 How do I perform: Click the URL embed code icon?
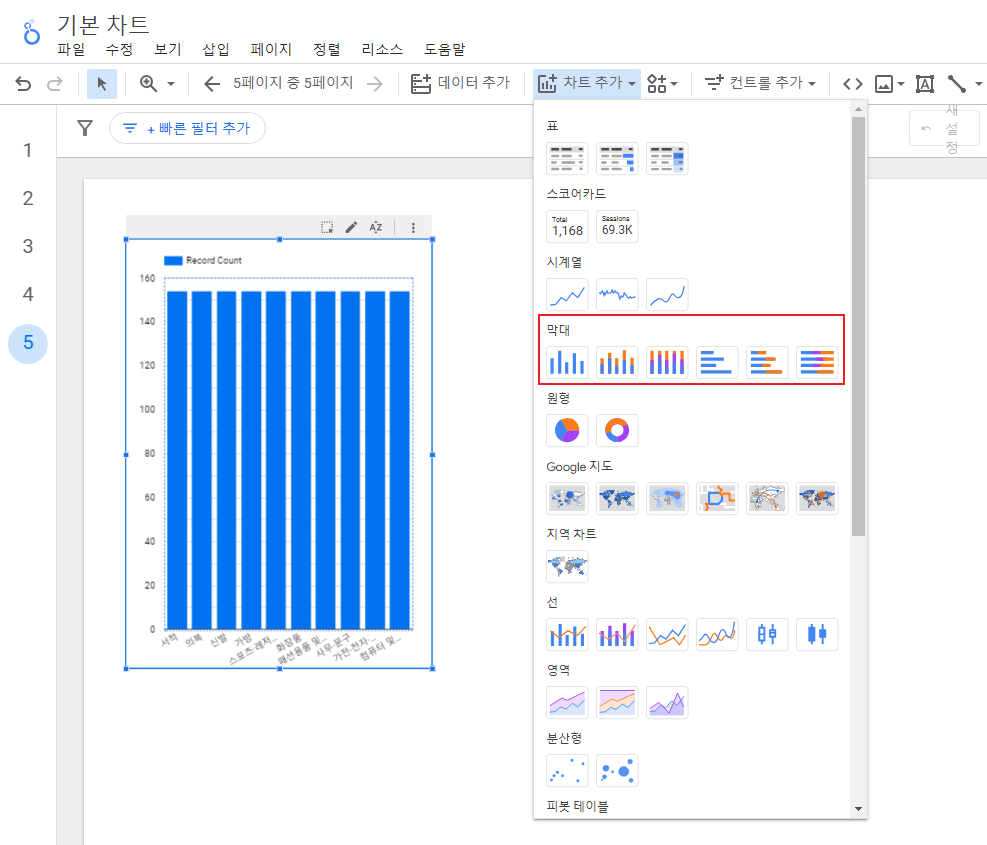tap(853, 84)
